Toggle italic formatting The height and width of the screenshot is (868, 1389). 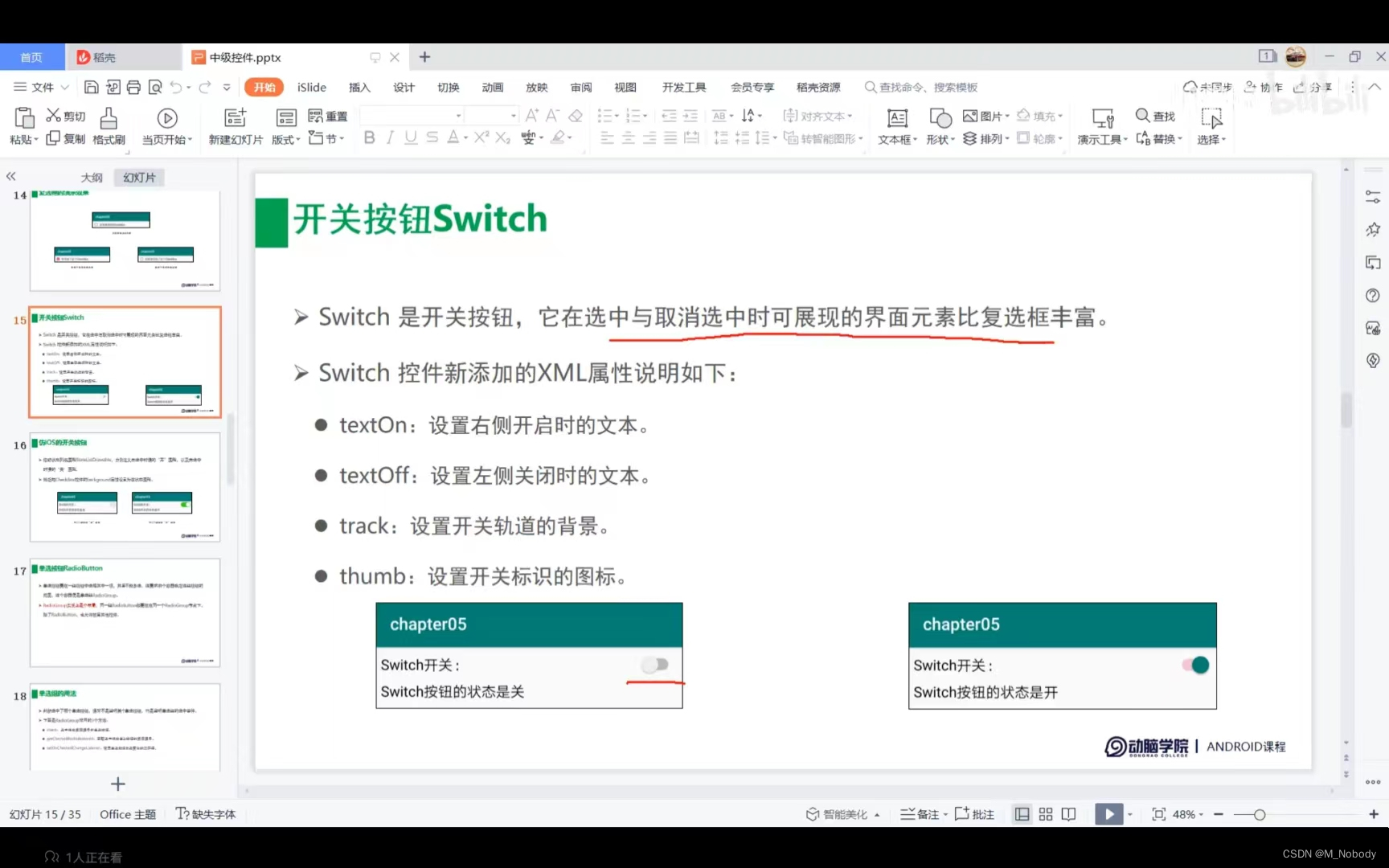click(390, 138)
